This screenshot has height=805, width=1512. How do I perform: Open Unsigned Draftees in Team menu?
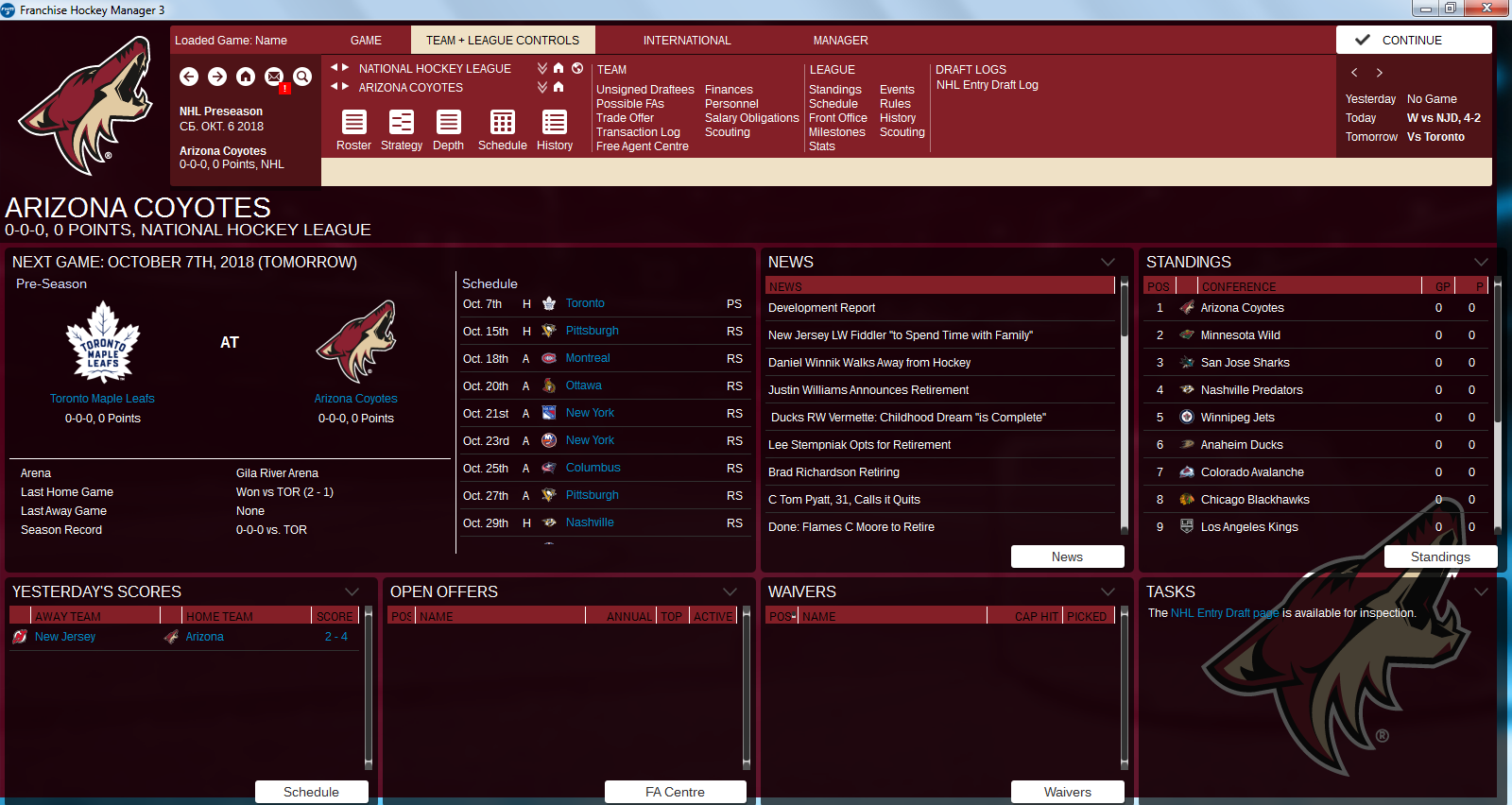[x=645, y=90]
